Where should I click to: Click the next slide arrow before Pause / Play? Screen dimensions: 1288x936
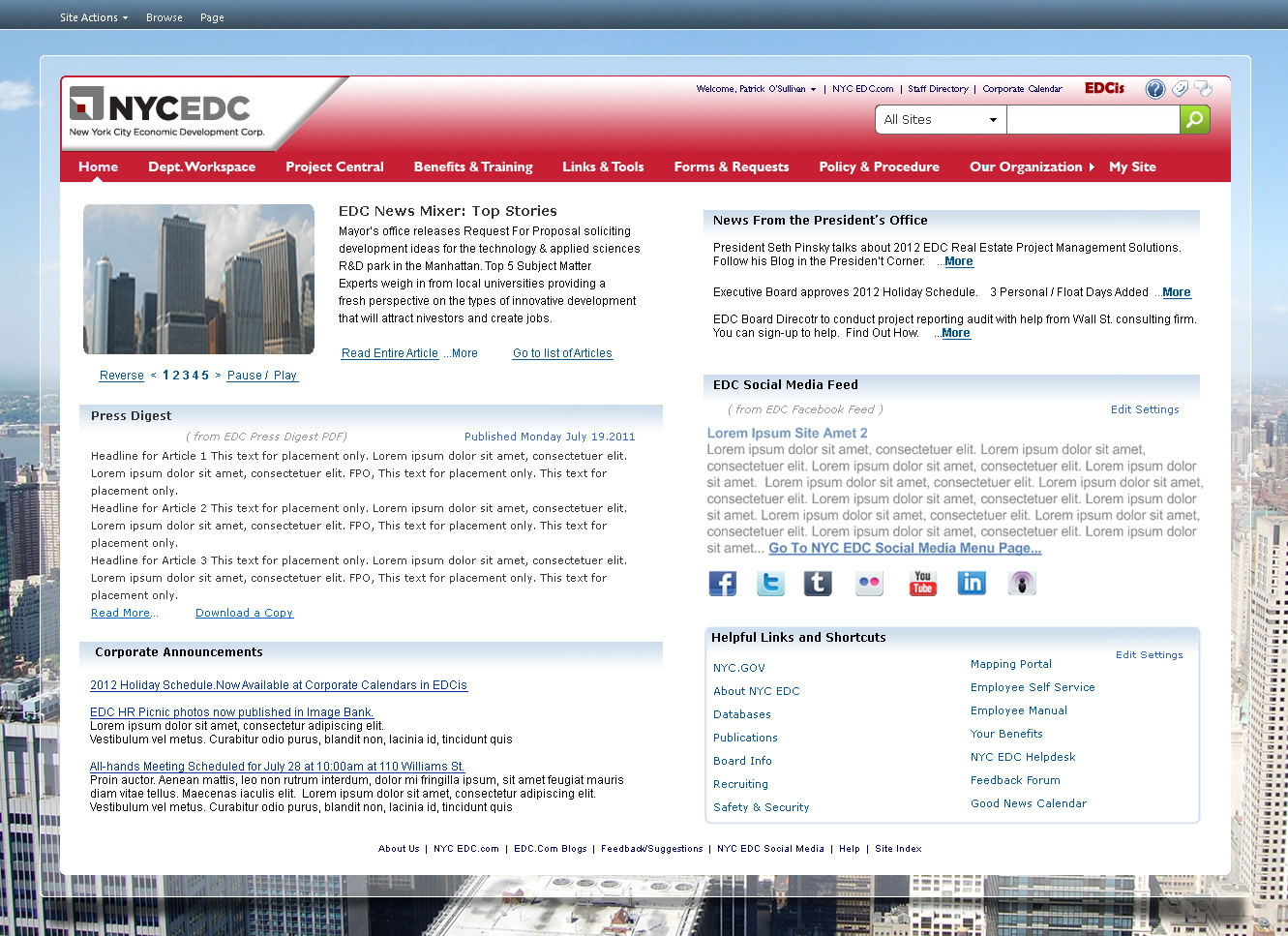tap(218, 376)
